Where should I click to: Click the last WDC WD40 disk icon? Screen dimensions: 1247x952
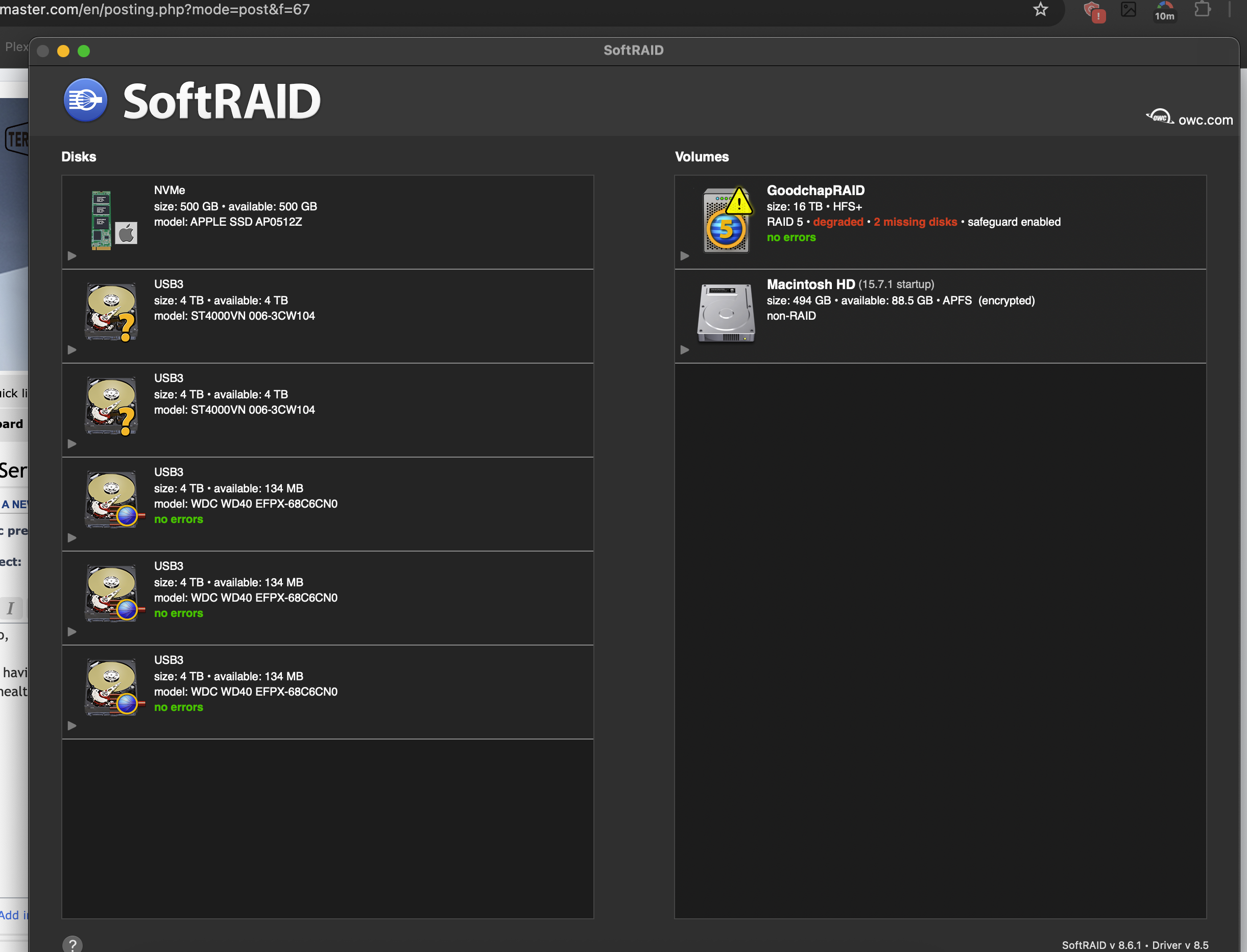coord(112,687)
